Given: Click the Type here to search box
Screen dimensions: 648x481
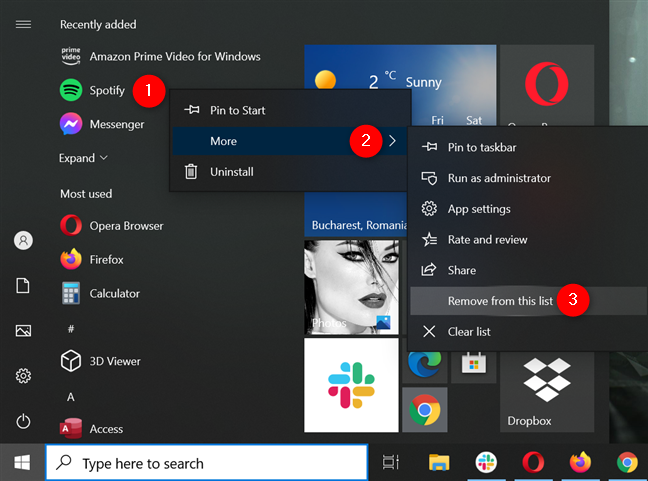Looking at the screenshot, I should click(x=208, y=463).
